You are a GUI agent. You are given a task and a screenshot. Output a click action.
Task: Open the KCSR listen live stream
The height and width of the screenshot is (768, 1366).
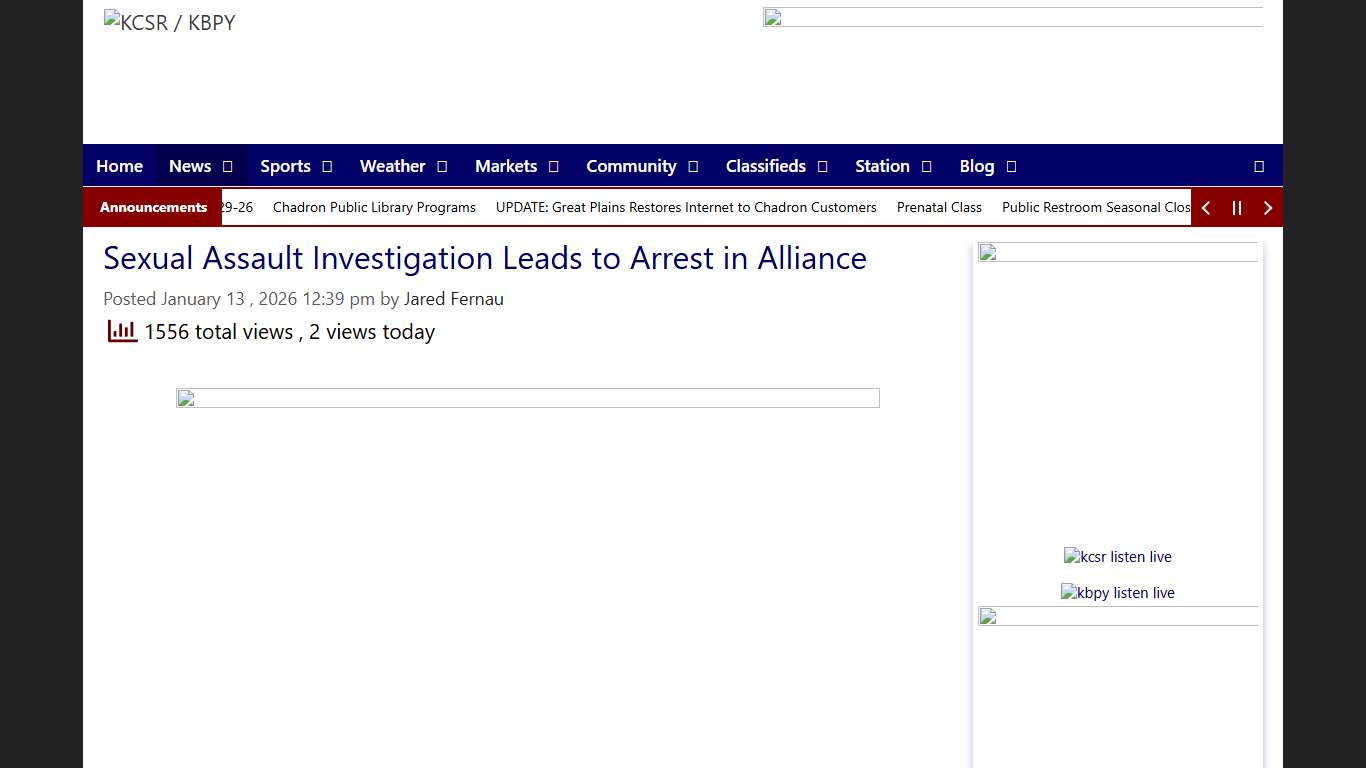click(1117, 557)
